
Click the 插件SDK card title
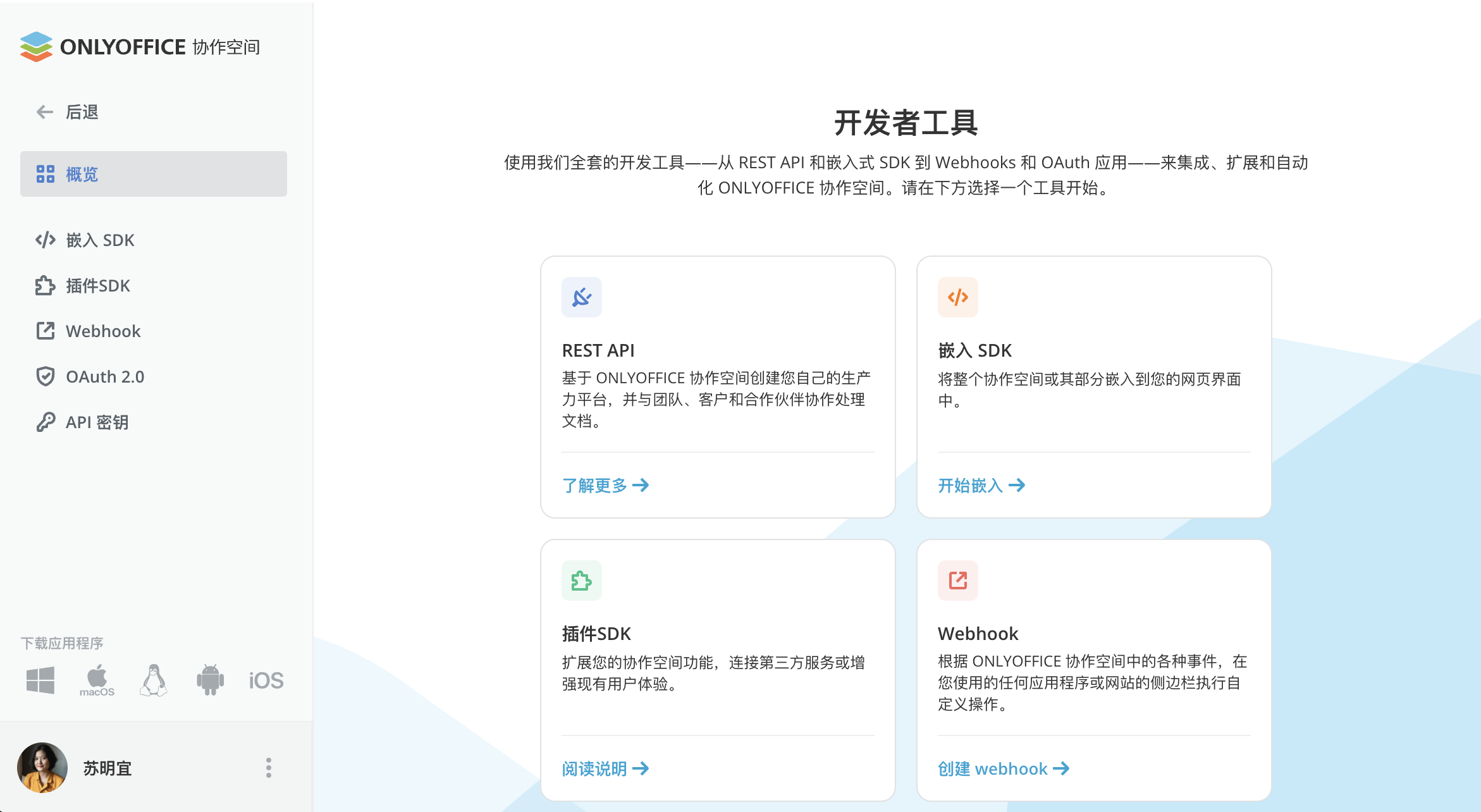tap(596, 634)
